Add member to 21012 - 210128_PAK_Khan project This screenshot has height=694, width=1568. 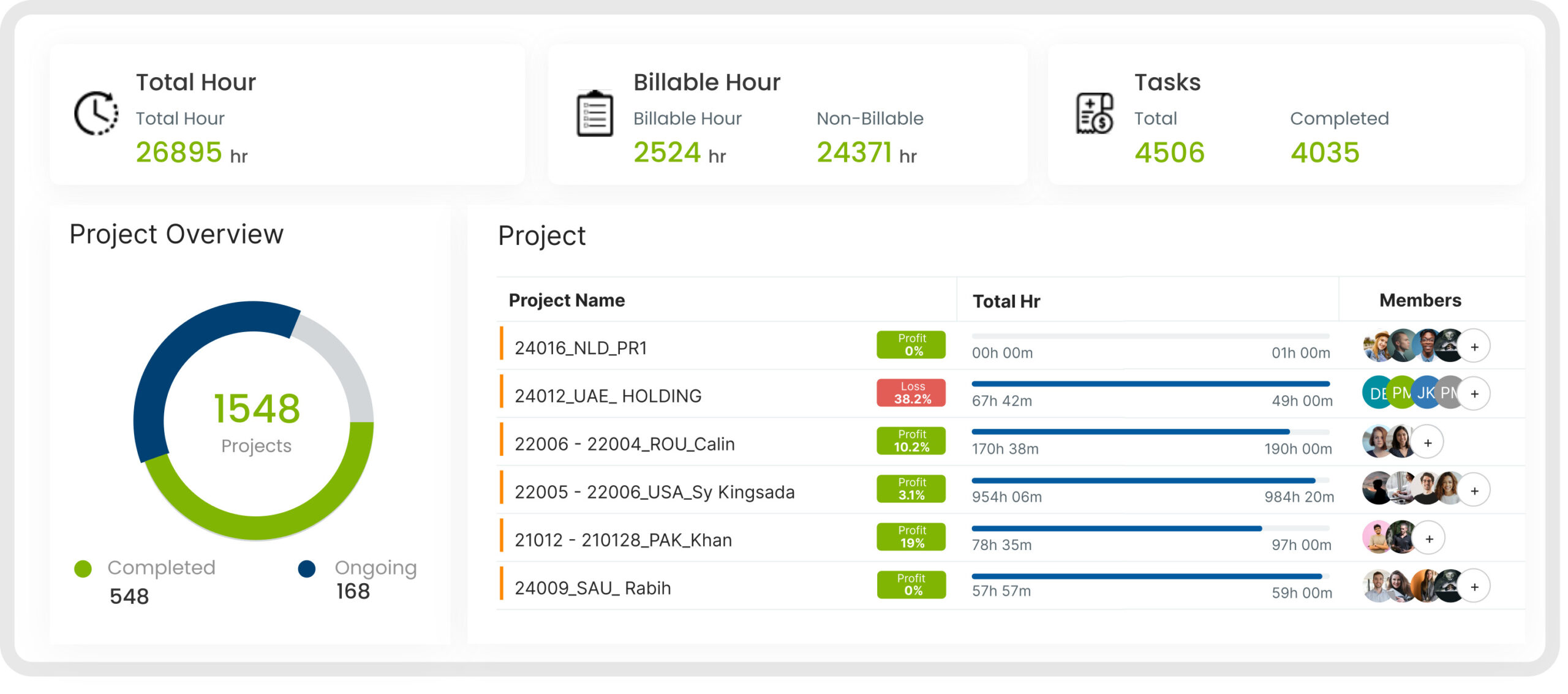click(x=1429, y=538)
